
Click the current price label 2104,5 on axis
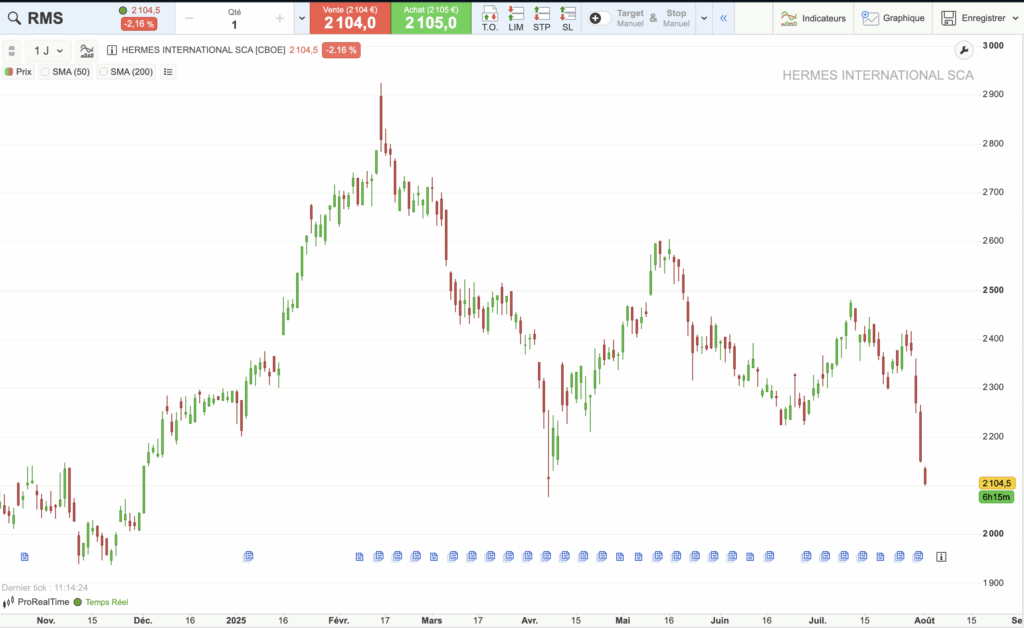[x=997, y=483]
